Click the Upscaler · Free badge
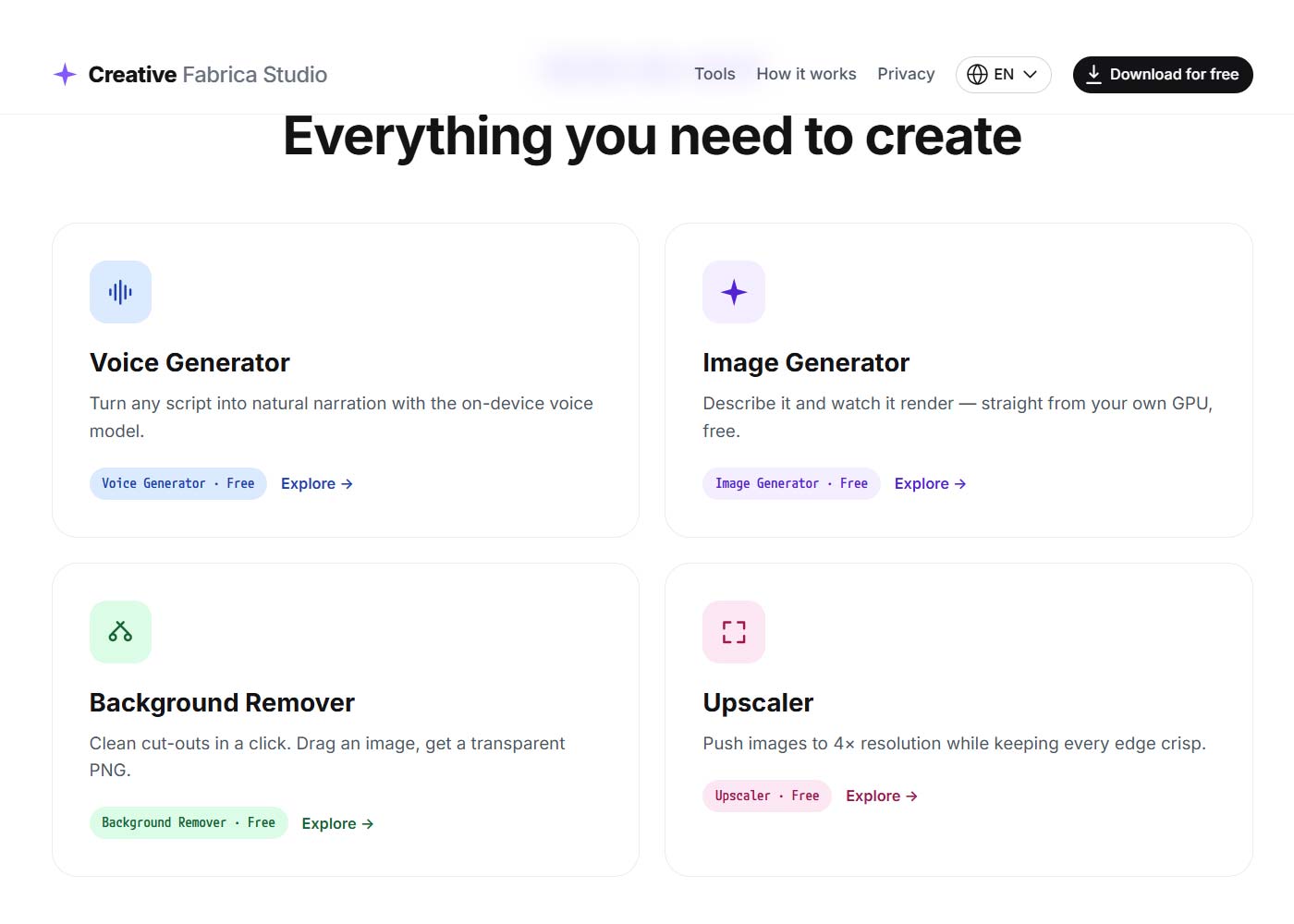This screenshot has width=1294, height=924. [x=767, y=796]
